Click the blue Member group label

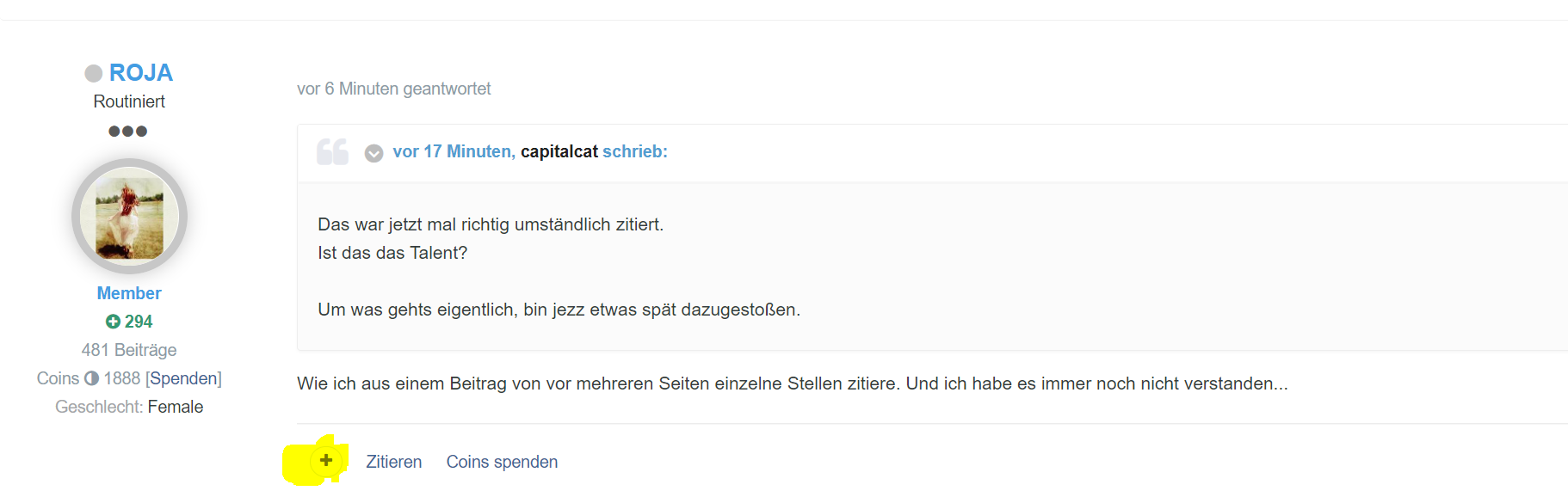coord(129,293)
